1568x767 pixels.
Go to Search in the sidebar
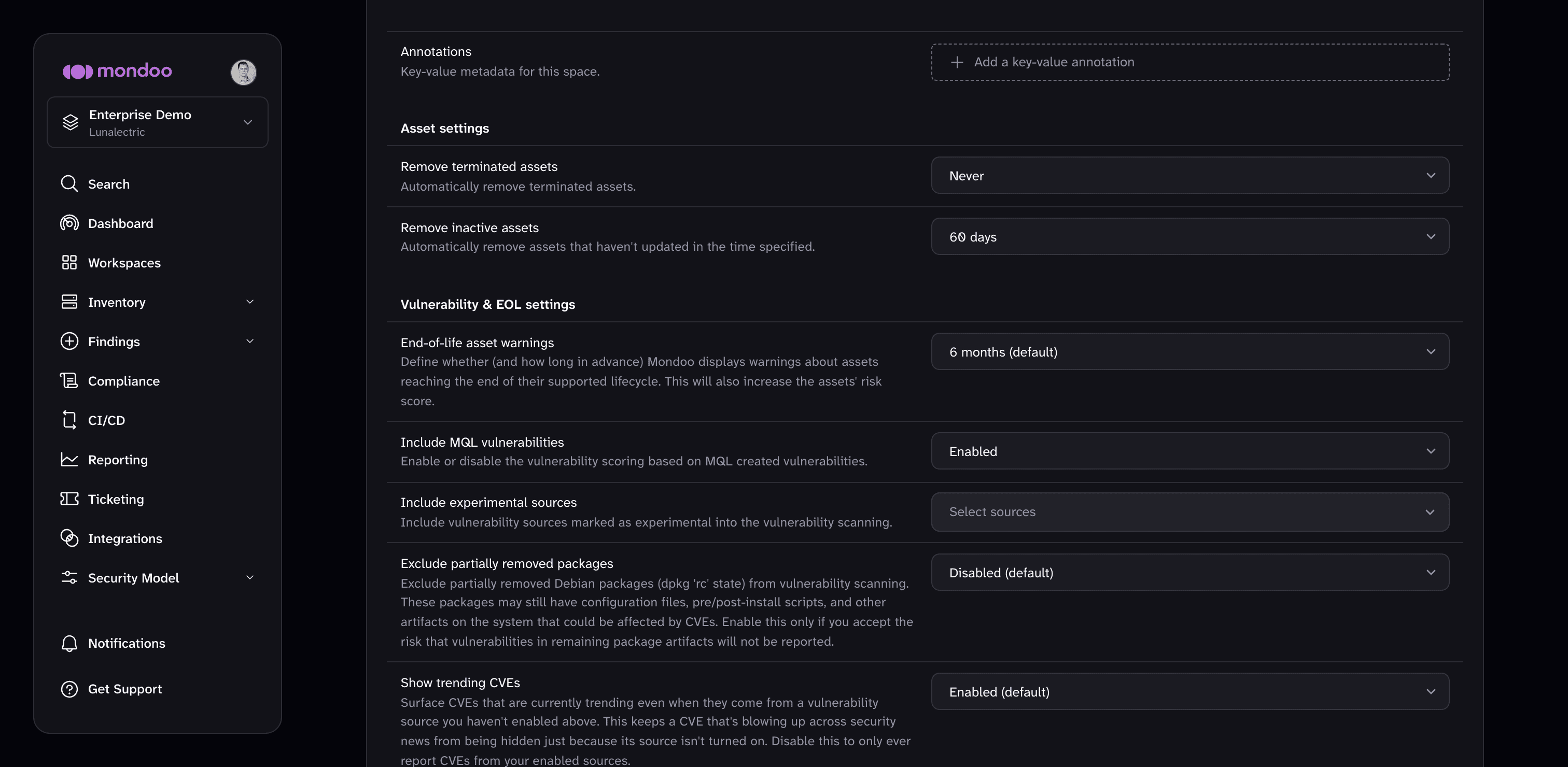pos(109,184)
